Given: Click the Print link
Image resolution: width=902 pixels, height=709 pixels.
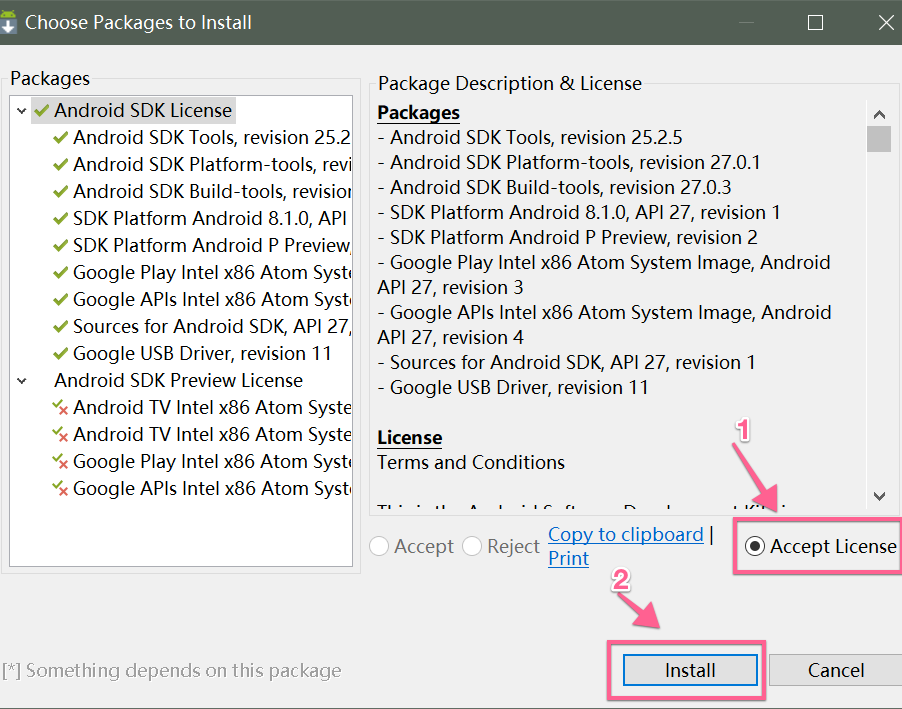Looking at the screenshot, I should 568,558.
